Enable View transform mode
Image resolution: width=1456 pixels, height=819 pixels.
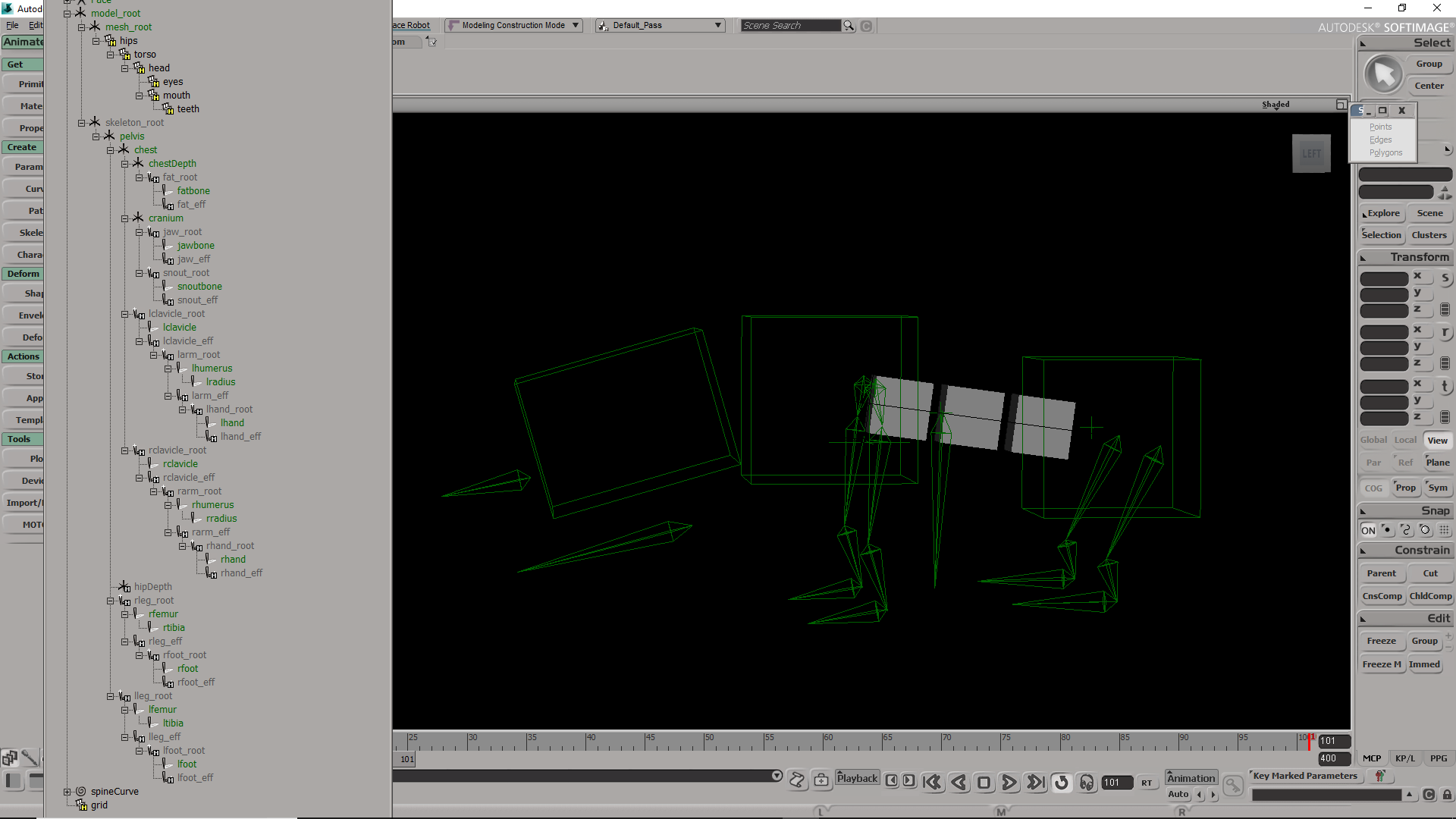(1437, 441)
